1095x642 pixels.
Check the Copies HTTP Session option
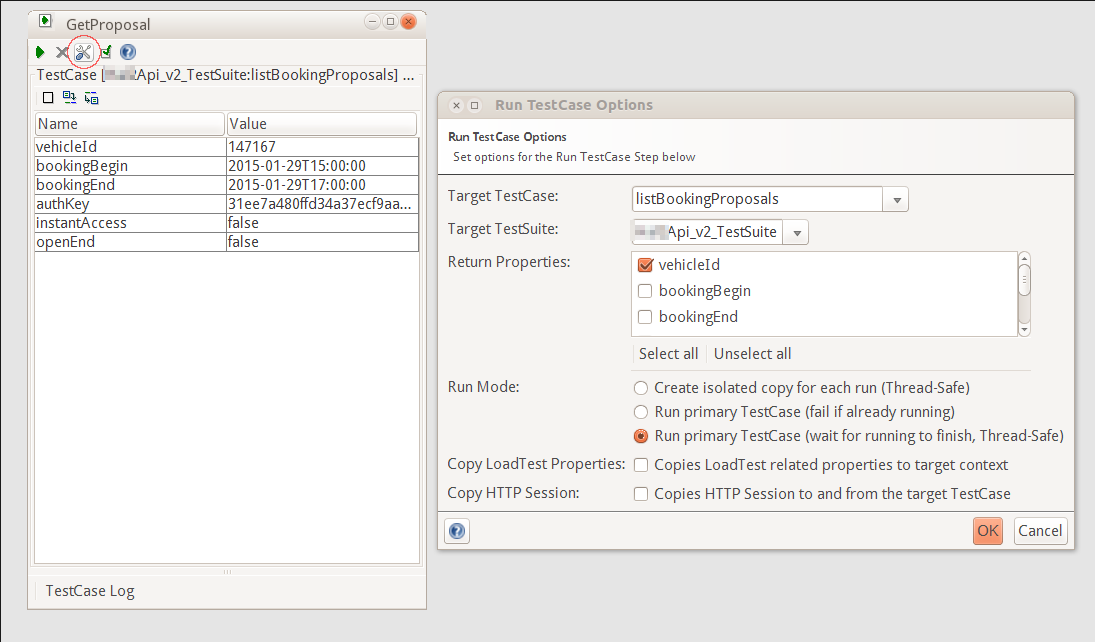click(x=641, y=494)
